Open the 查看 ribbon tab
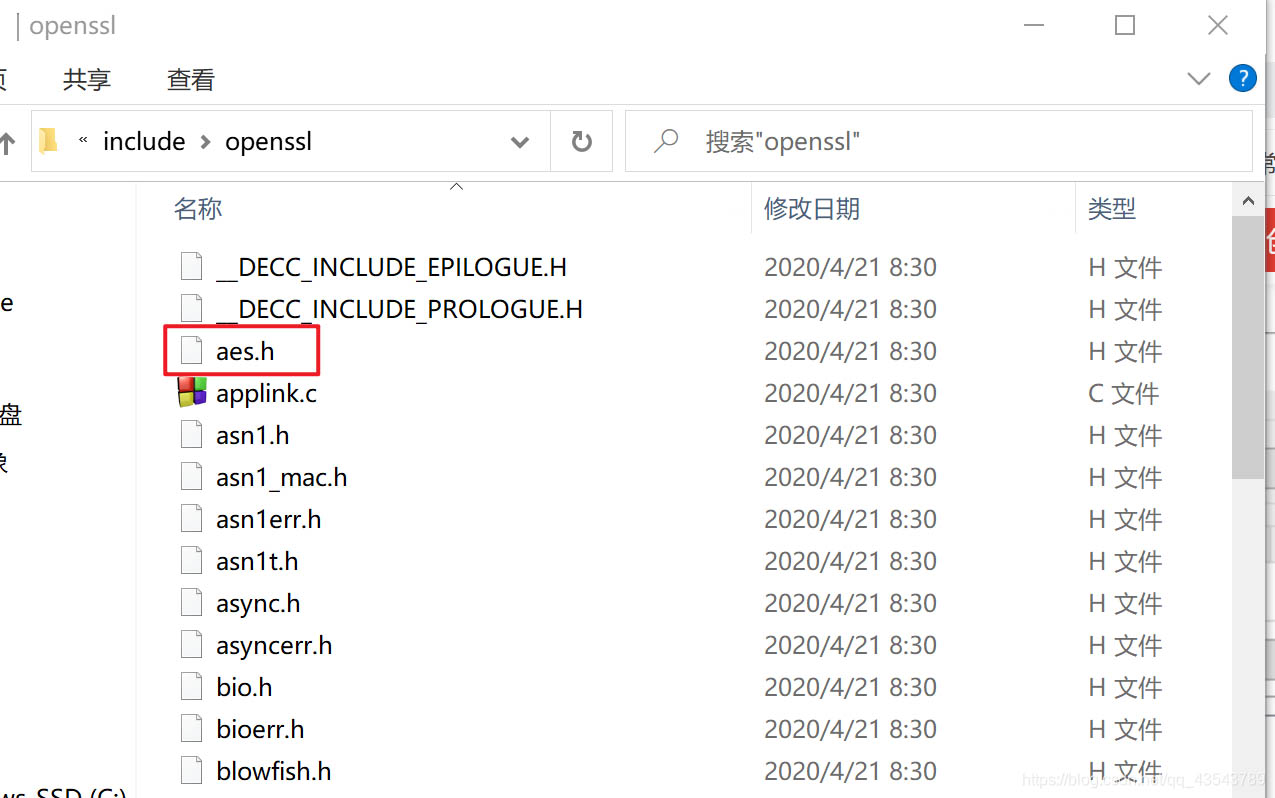Image resolution: width=1275 pixels, height=798 pixels. 191,79
